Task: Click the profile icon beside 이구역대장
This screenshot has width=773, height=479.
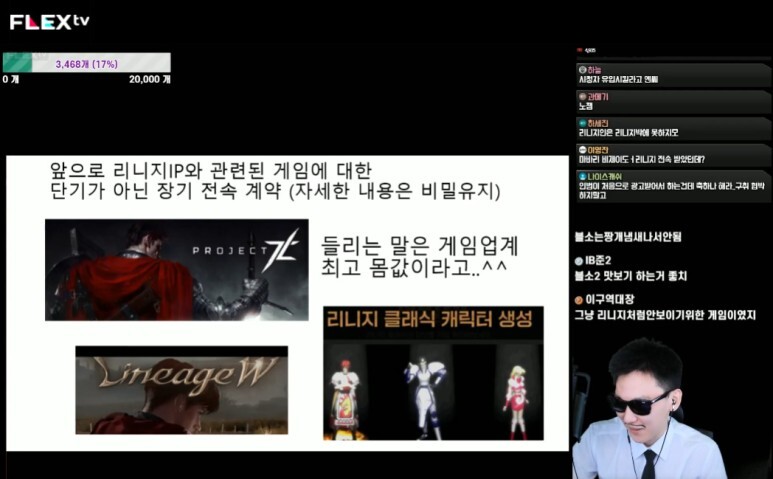Action: (x=579, y=300)
